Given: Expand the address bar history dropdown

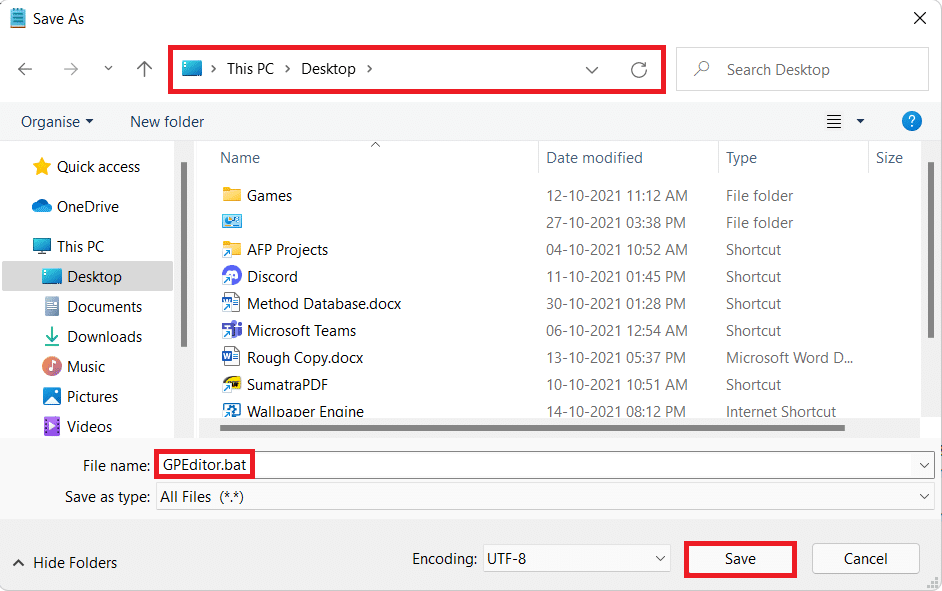Looking at the screenshot, I should [592, 70].
